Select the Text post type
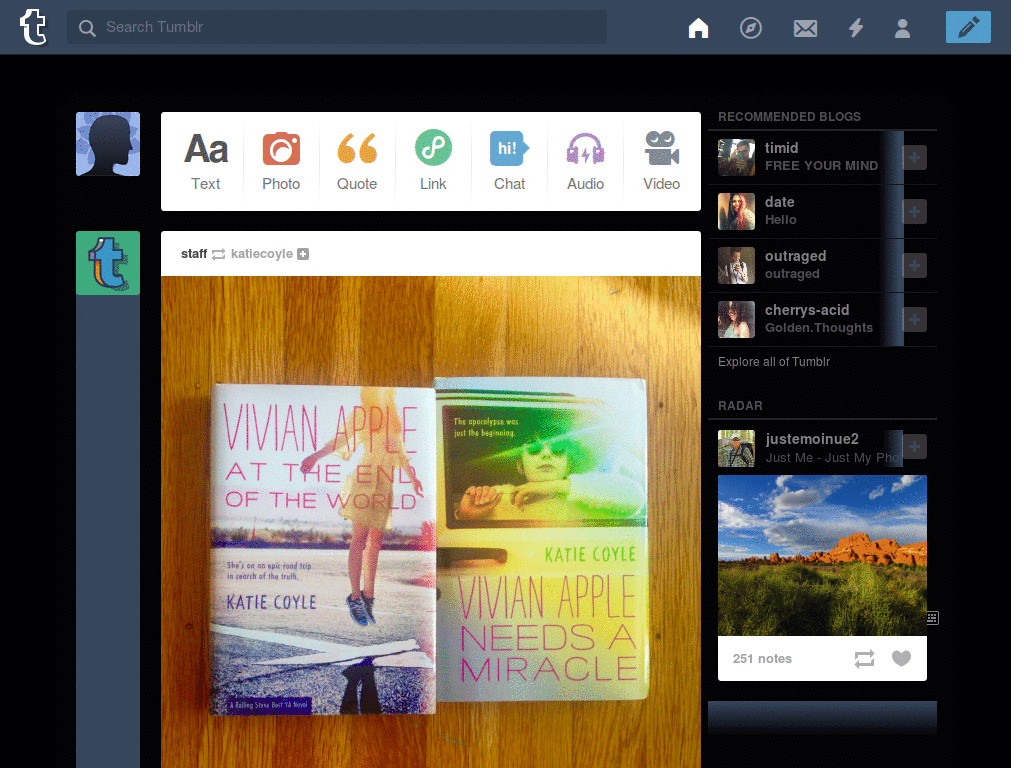Screen dimensions: 1024x768 pyautogui.click(x=206, y=161)
